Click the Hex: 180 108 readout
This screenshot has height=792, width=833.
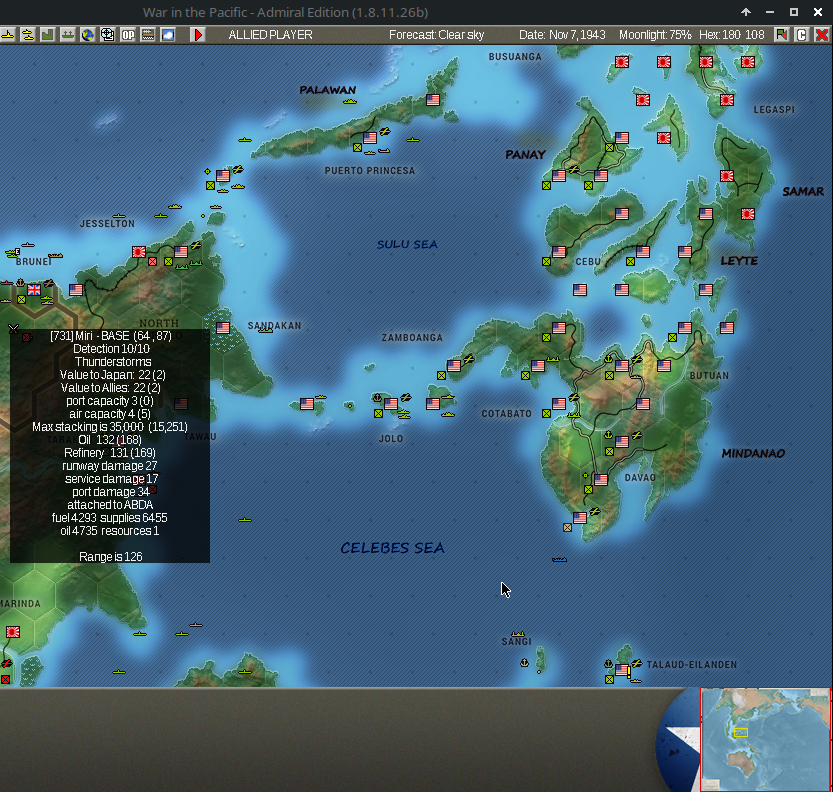coord(732,35)
